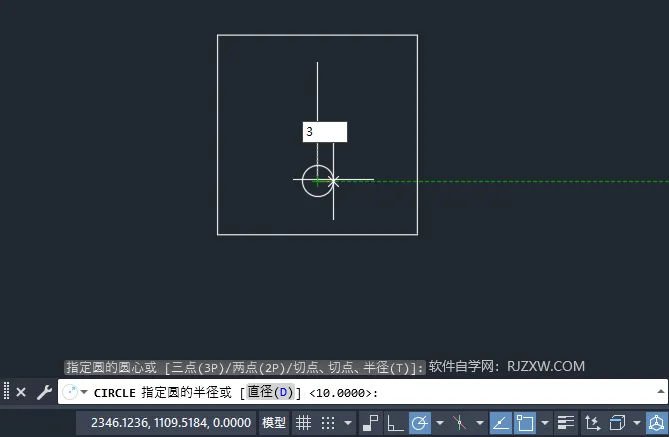The height and width of the screenshot is (437, 669).
Task: Disable Object Snap Tracking icon
Action: 500,423
